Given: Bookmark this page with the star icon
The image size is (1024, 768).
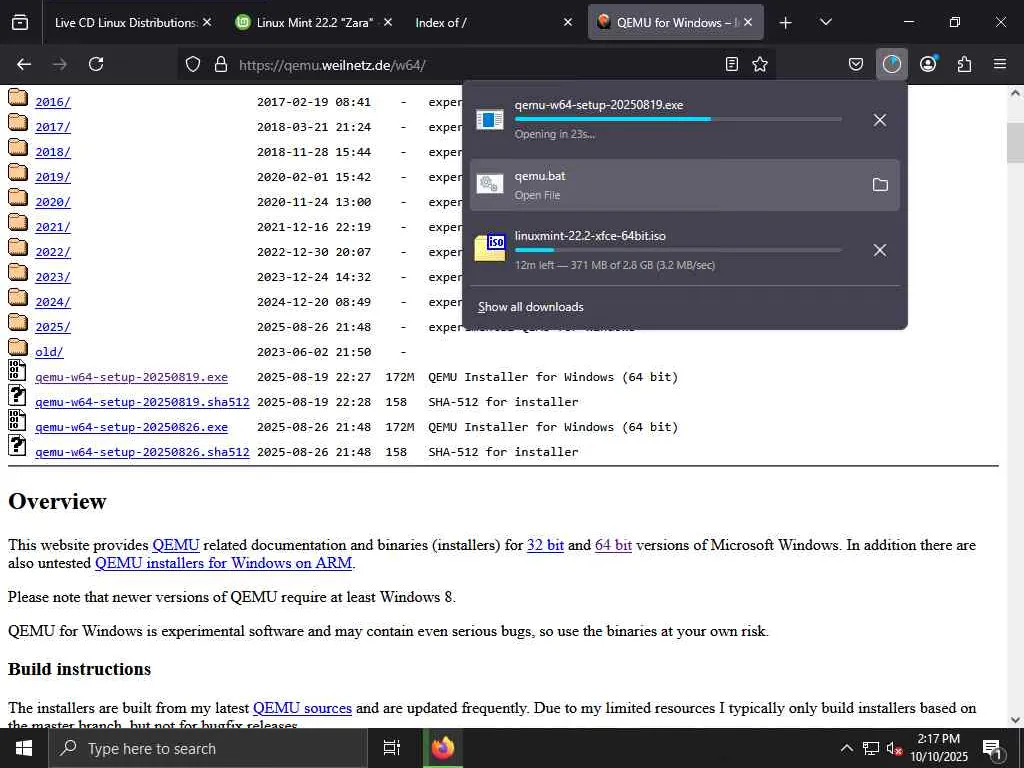Looking at the screenshot, I should click(760, 64).
